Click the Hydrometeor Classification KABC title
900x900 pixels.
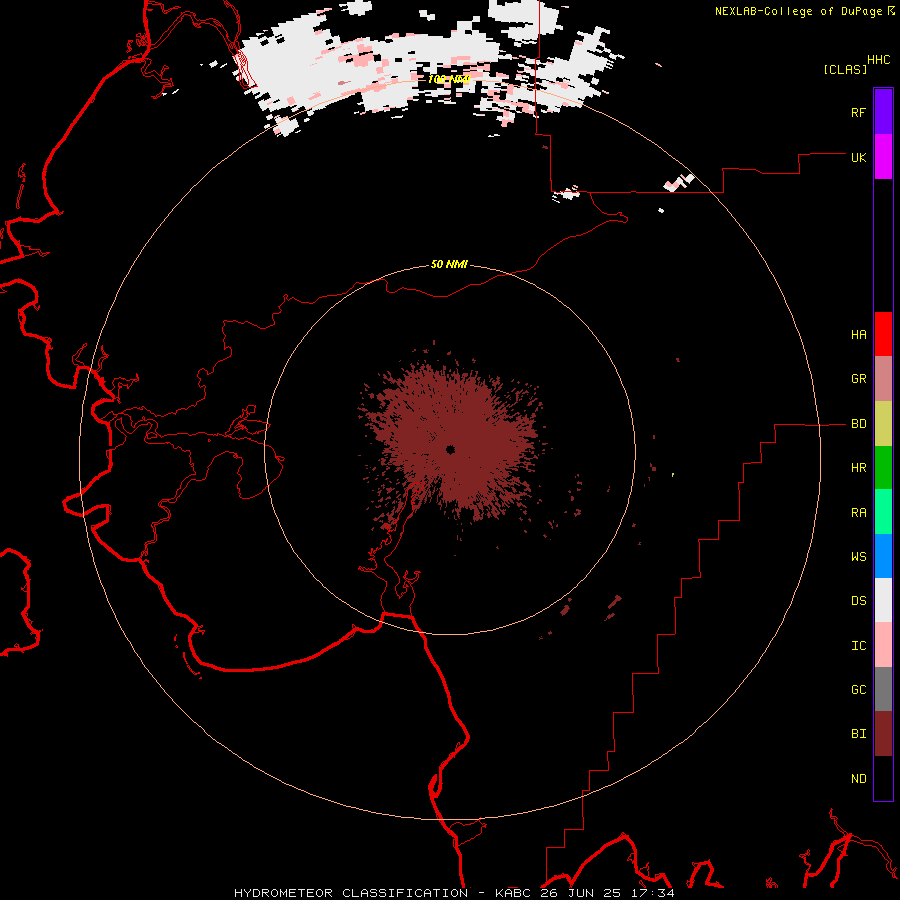coord(454,893)
